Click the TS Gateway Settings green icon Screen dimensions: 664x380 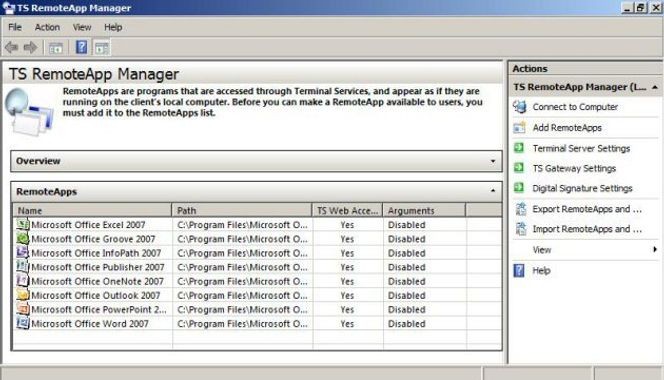519,168
